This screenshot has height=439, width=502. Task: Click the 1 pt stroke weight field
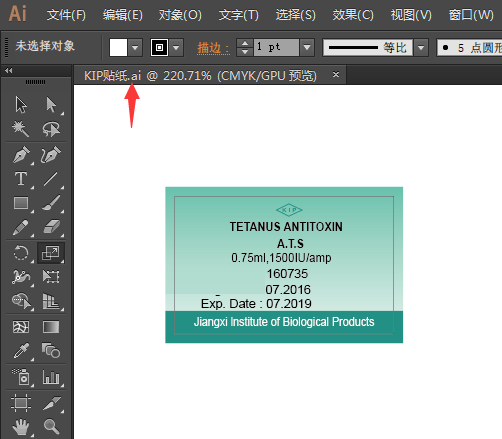(x=276, y=47)
